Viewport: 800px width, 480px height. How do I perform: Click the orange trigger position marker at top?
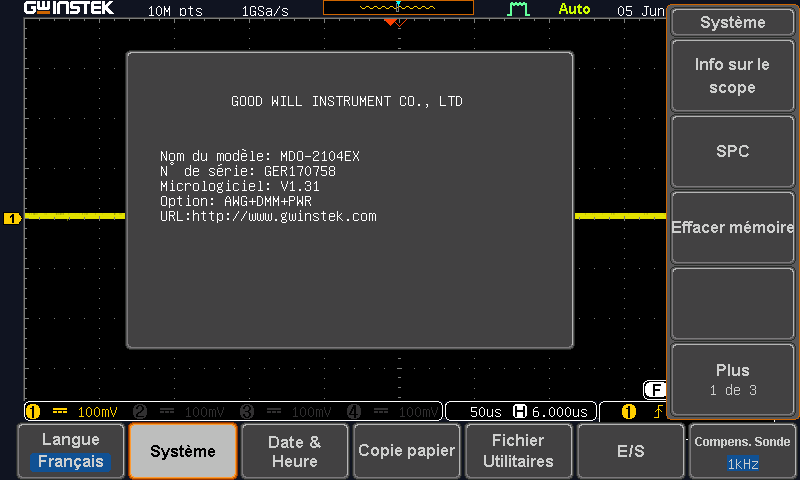[390, 22]
